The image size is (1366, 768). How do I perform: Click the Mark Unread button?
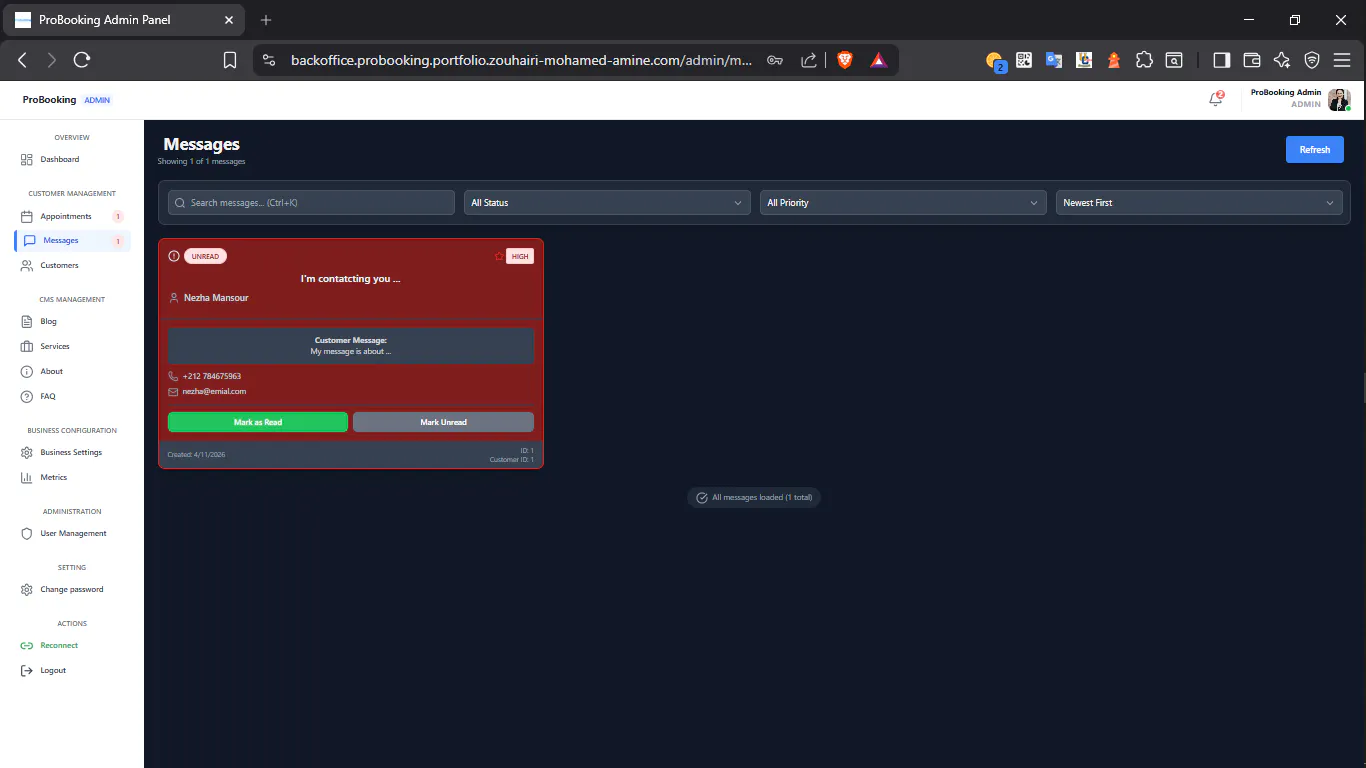click(x=443, y=422)
